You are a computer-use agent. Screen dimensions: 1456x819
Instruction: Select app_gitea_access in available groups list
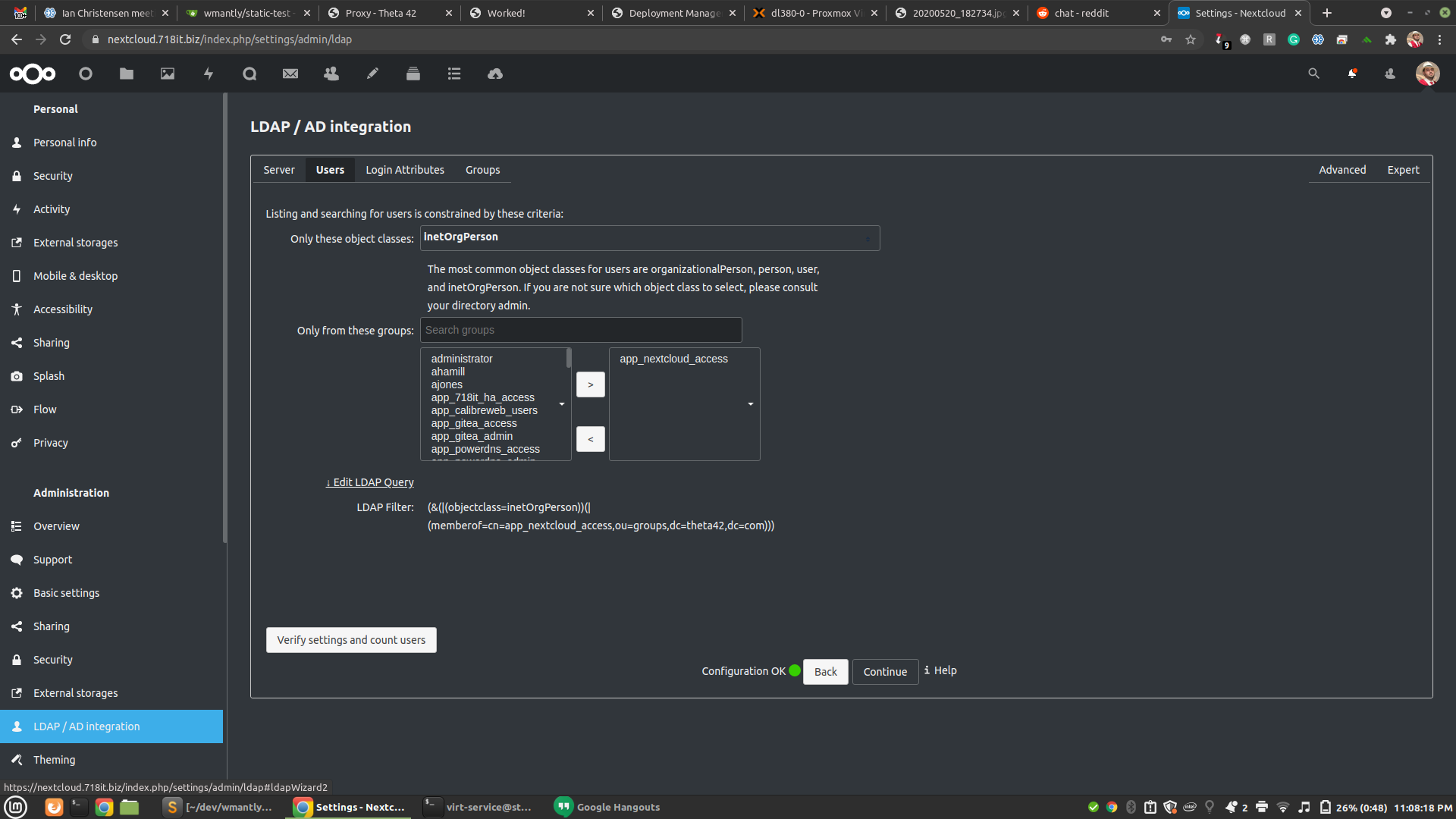point(474,423)
